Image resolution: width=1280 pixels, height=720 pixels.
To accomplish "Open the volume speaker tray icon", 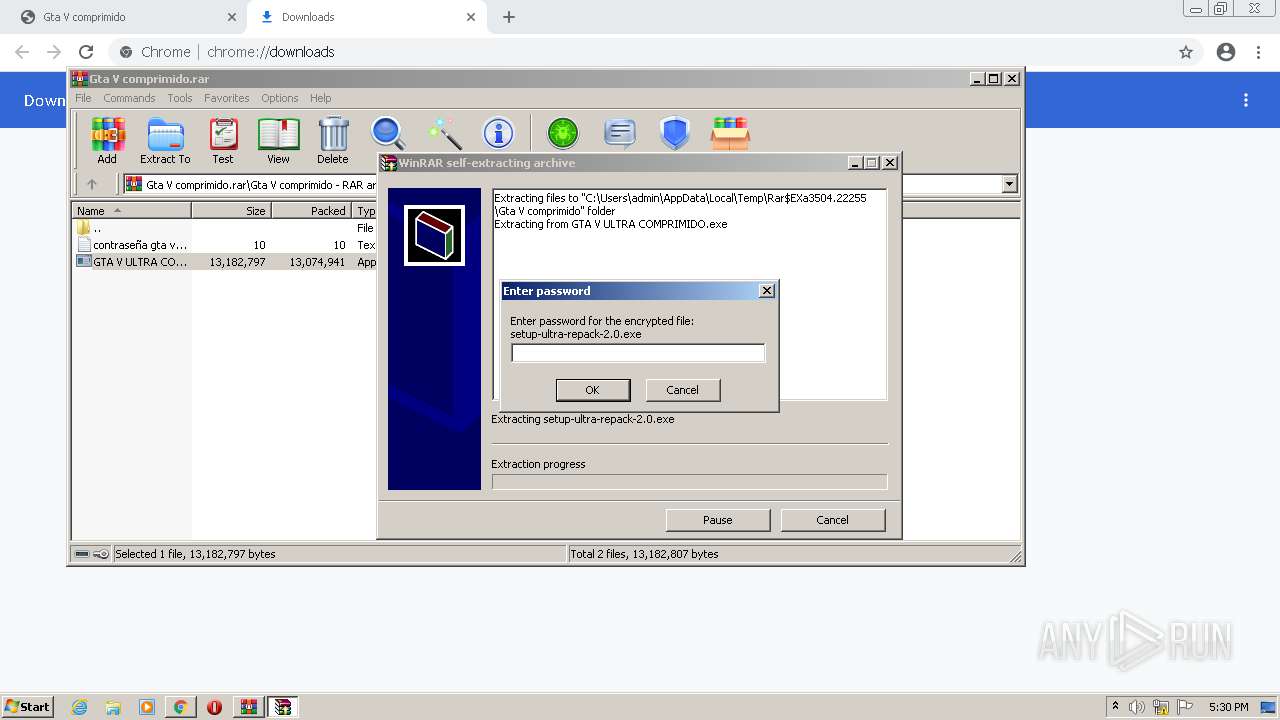I will coord(1137,707).
